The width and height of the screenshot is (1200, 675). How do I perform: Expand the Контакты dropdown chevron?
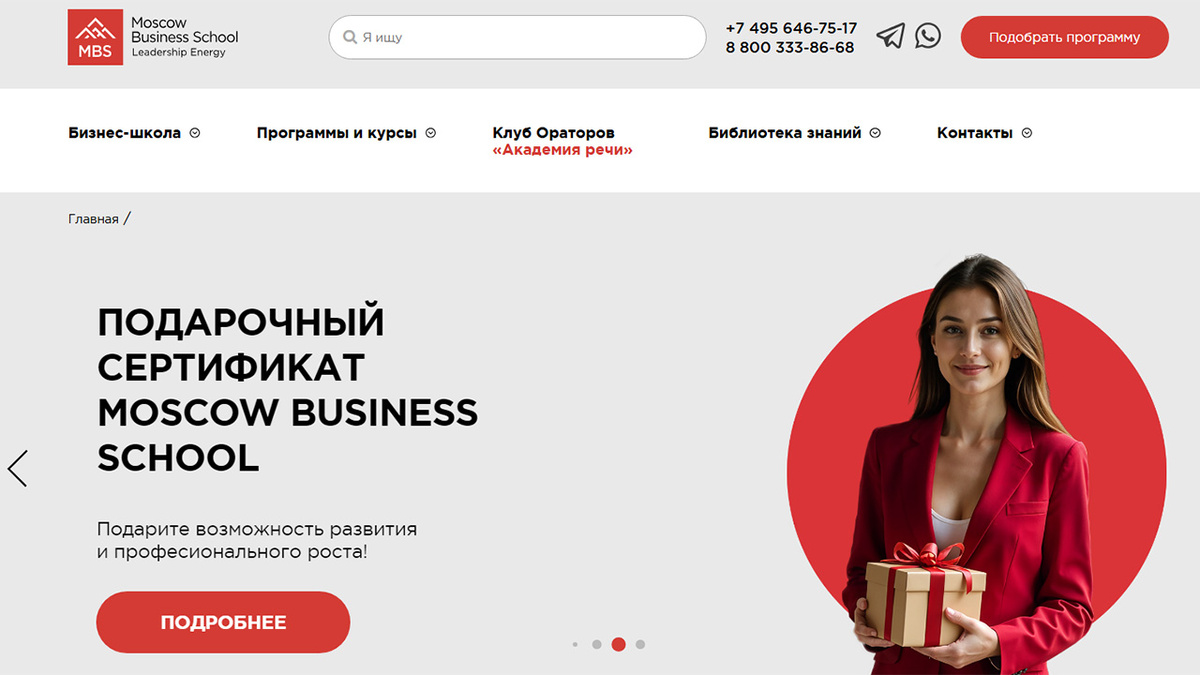point(1027,133)
